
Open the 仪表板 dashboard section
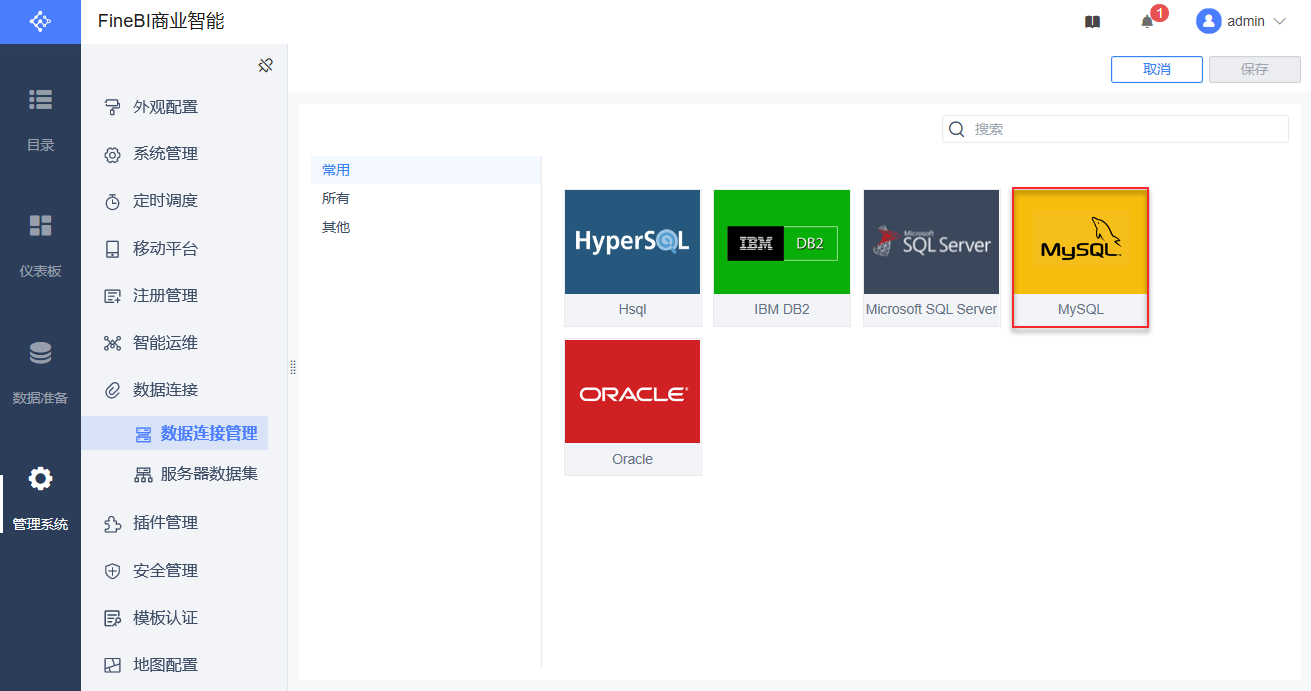(40, 246)
